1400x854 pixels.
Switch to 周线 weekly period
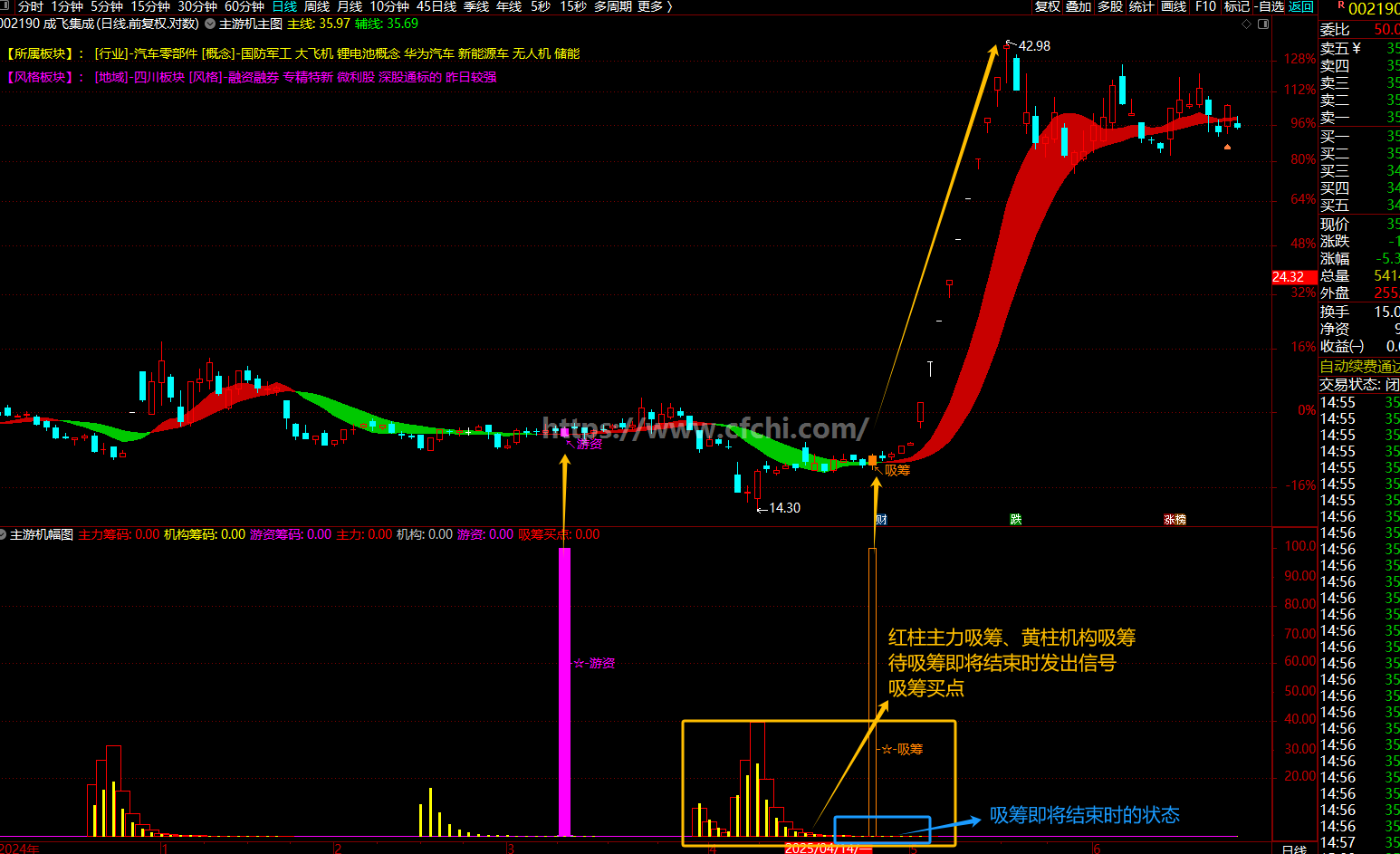317,6
